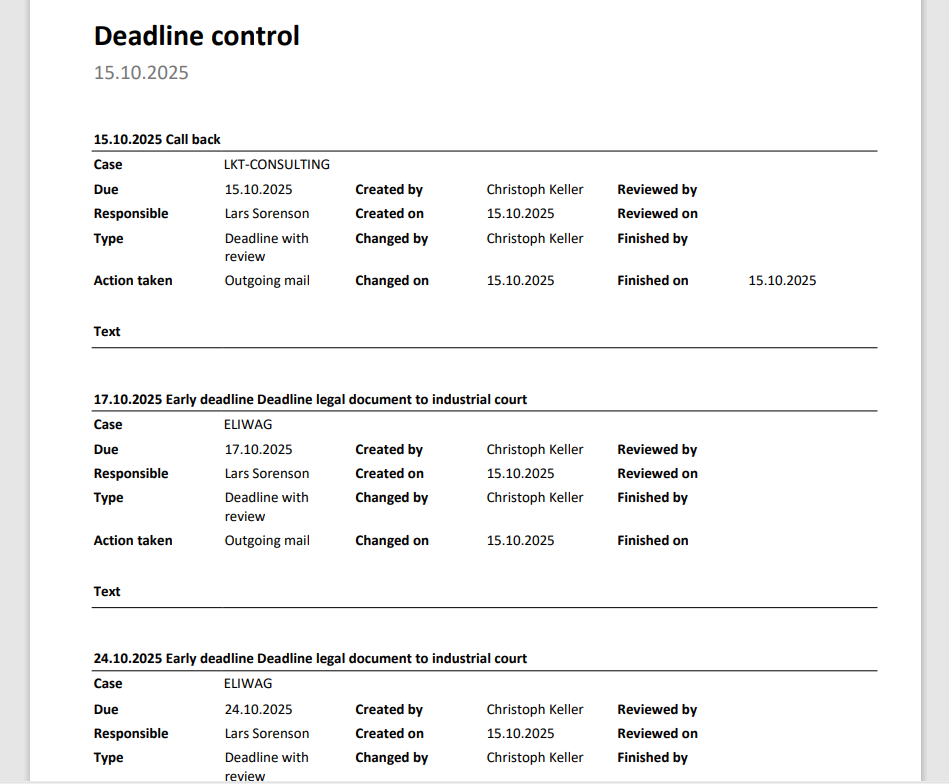The height and width of the screenshot is (784, 949).
Task: Click 'Outgoing mail' in the 17.10.2025 section
Action: click(267, 541)
